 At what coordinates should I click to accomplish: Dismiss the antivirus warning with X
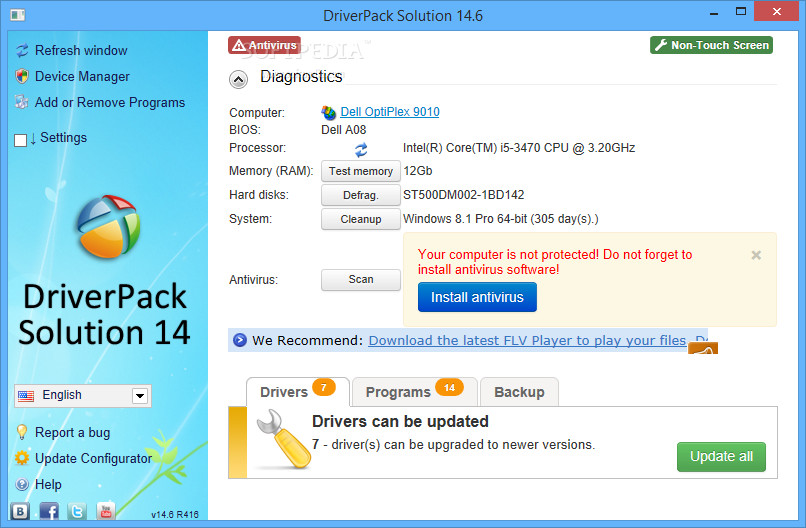point(756,255)
